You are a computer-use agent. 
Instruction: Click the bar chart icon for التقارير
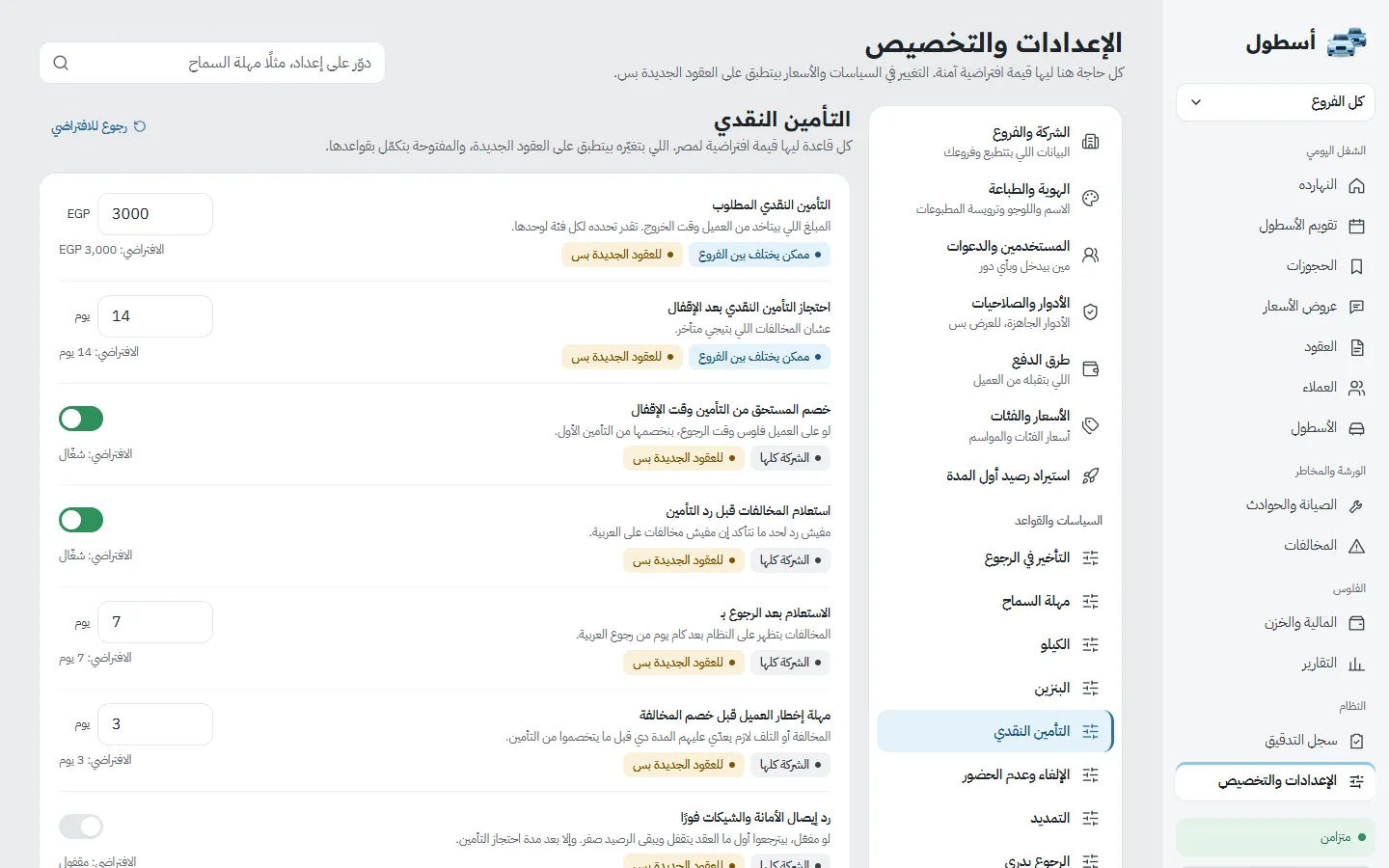[x=1356, y=664]
